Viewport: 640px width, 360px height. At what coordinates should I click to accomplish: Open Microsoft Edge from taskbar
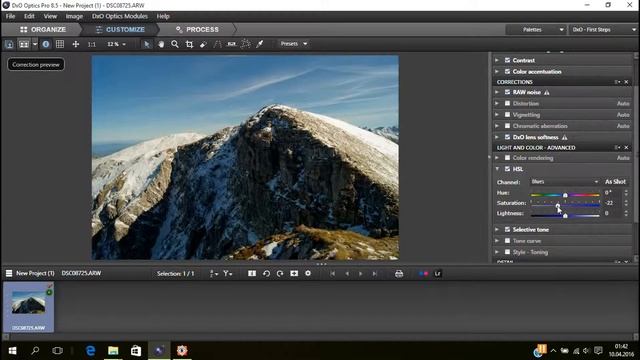point(91,350)
